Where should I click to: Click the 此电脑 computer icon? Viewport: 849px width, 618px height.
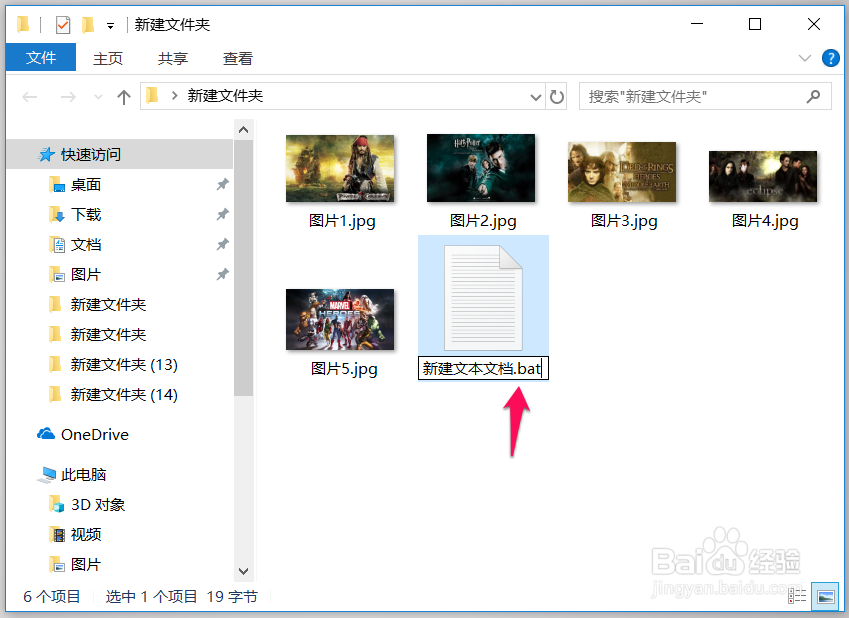click(47, 475)
